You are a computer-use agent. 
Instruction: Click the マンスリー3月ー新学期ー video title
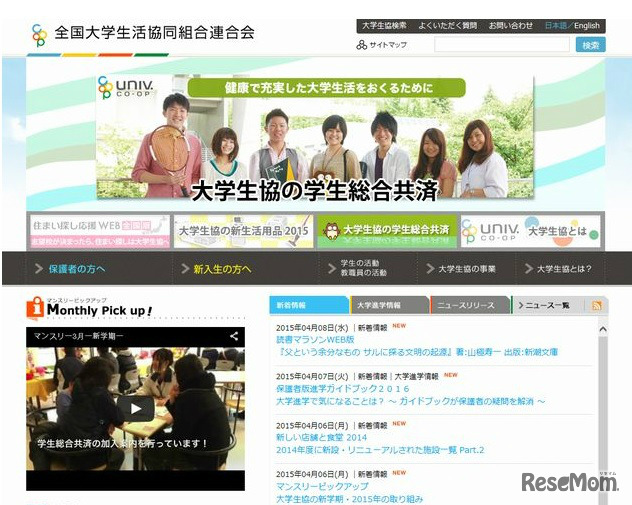pyautogui.click(x=78, y=336)
